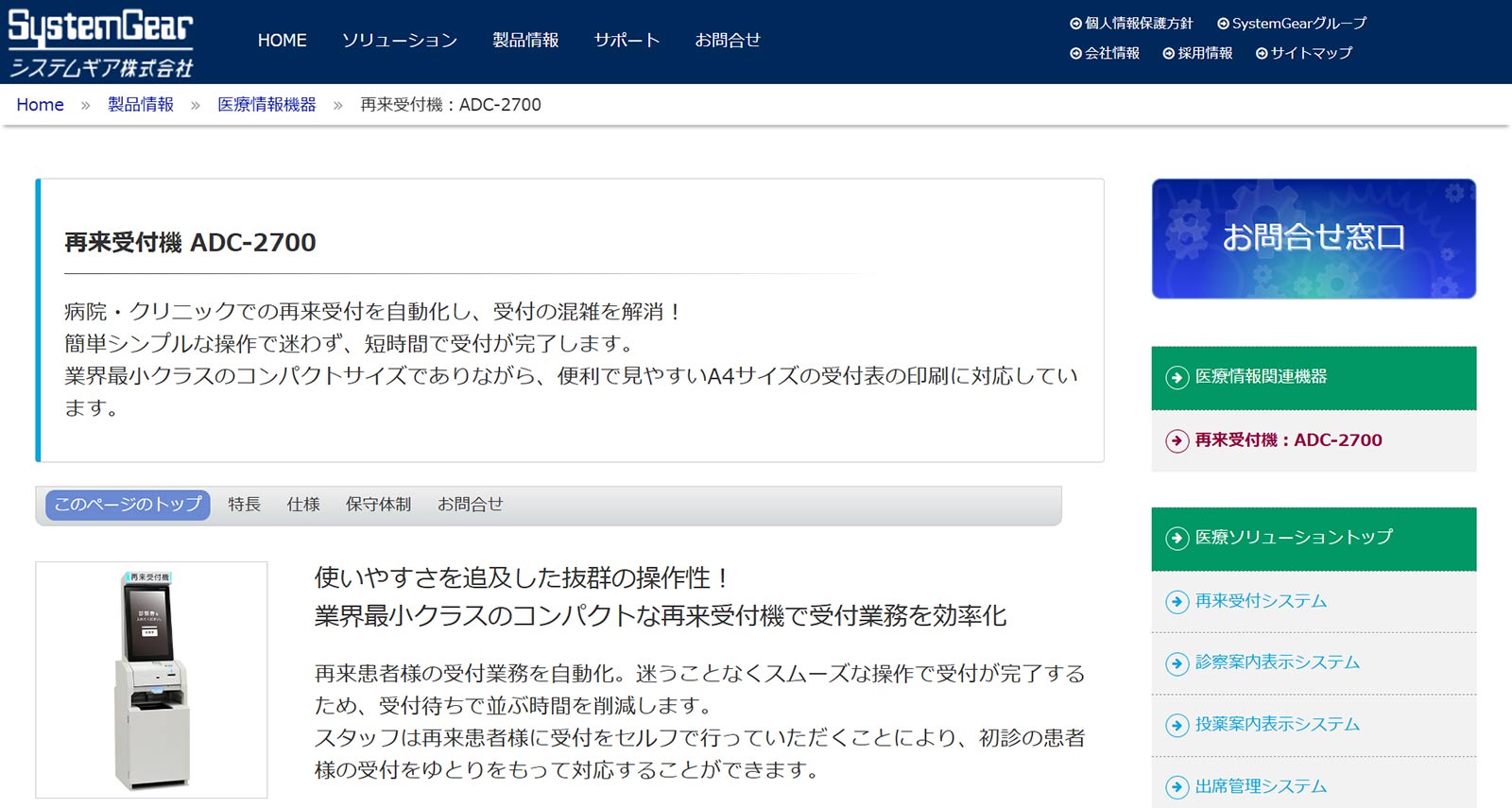
Task: Click the bullet icon beside 会社情報
Action: [x=1075, y=54]
